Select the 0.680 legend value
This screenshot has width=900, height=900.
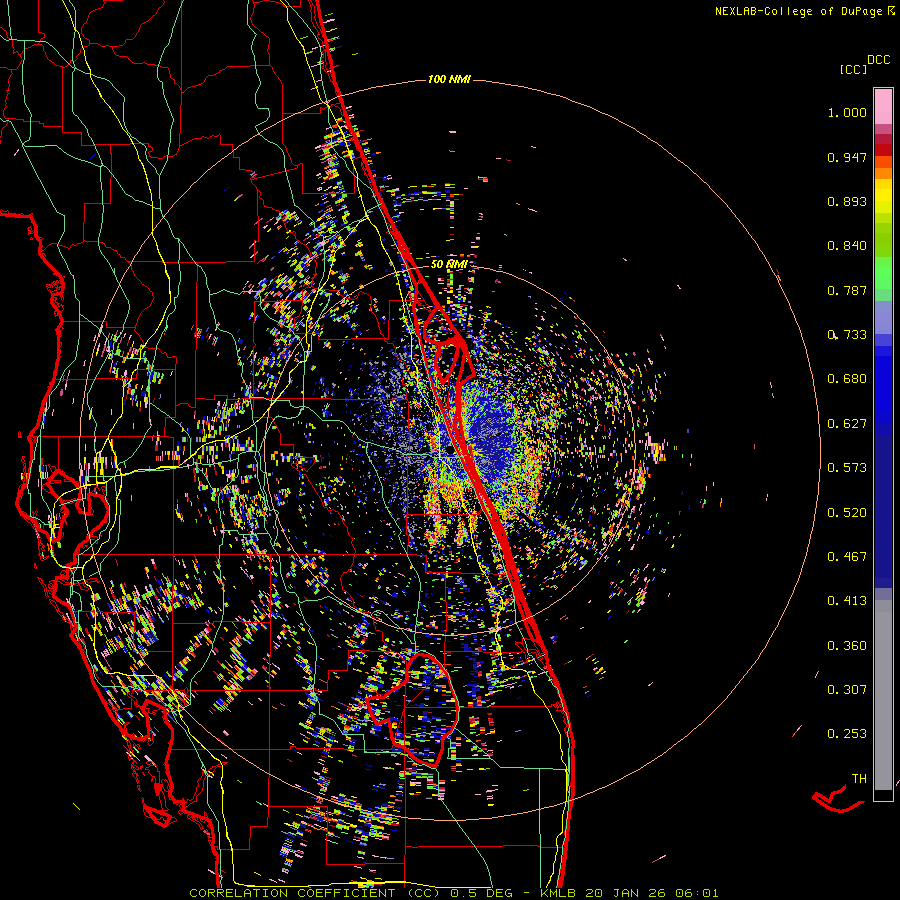(847, 379)
